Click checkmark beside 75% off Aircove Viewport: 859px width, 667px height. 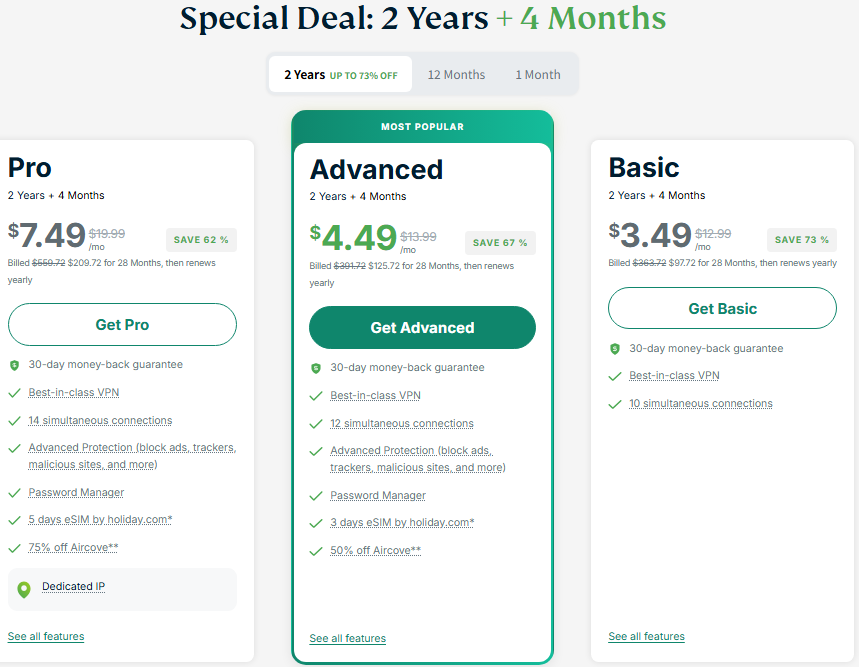(x=15, y=548)
